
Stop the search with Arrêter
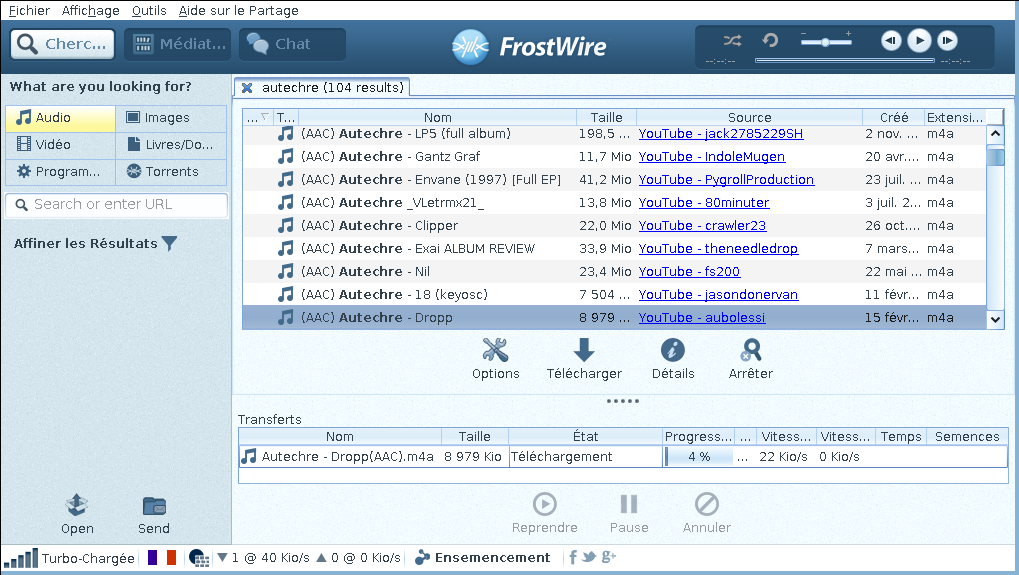coord(751,359)
